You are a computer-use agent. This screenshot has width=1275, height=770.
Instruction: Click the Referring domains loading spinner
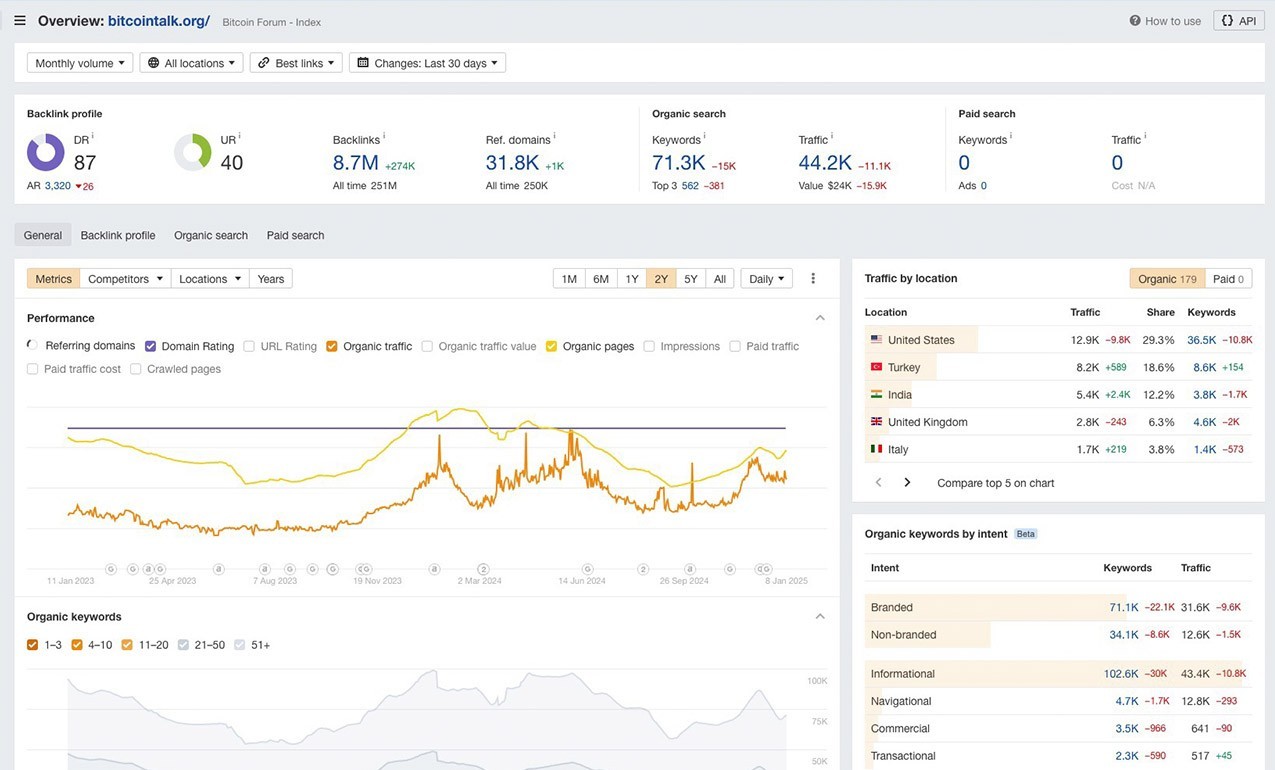(33, 345)
